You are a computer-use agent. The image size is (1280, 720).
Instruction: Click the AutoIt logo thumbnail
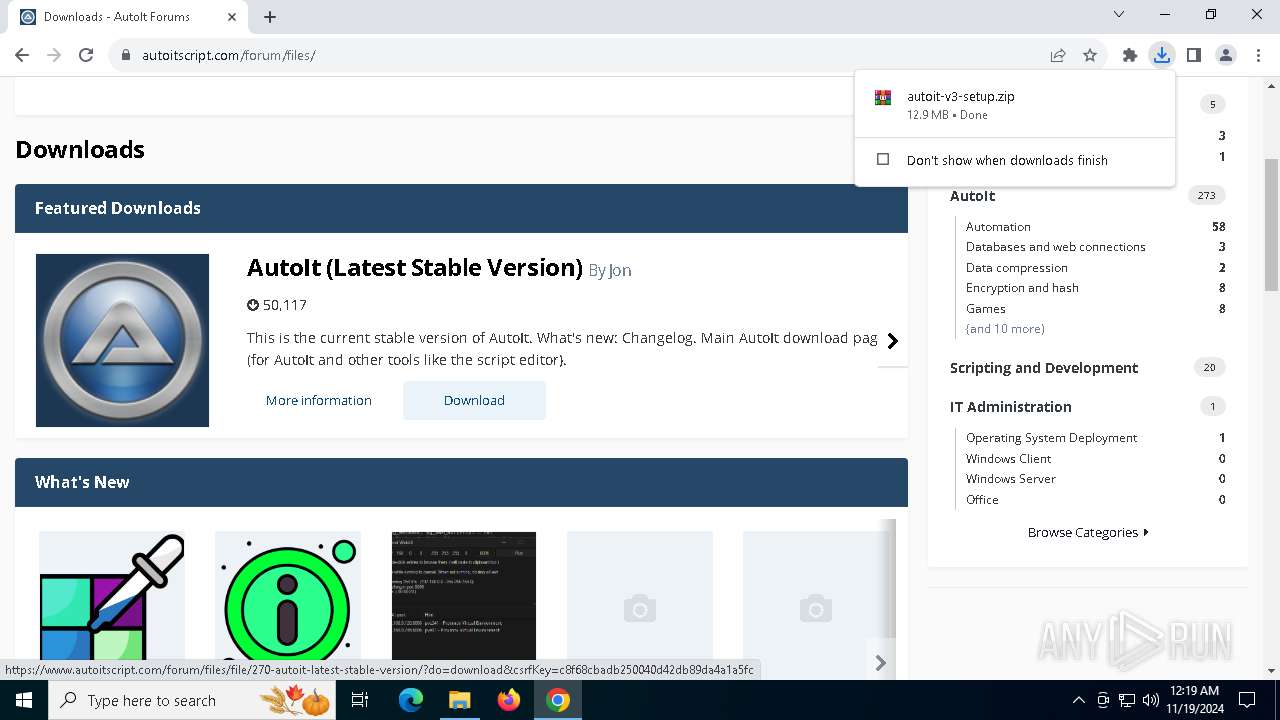(x=122, y=340)
